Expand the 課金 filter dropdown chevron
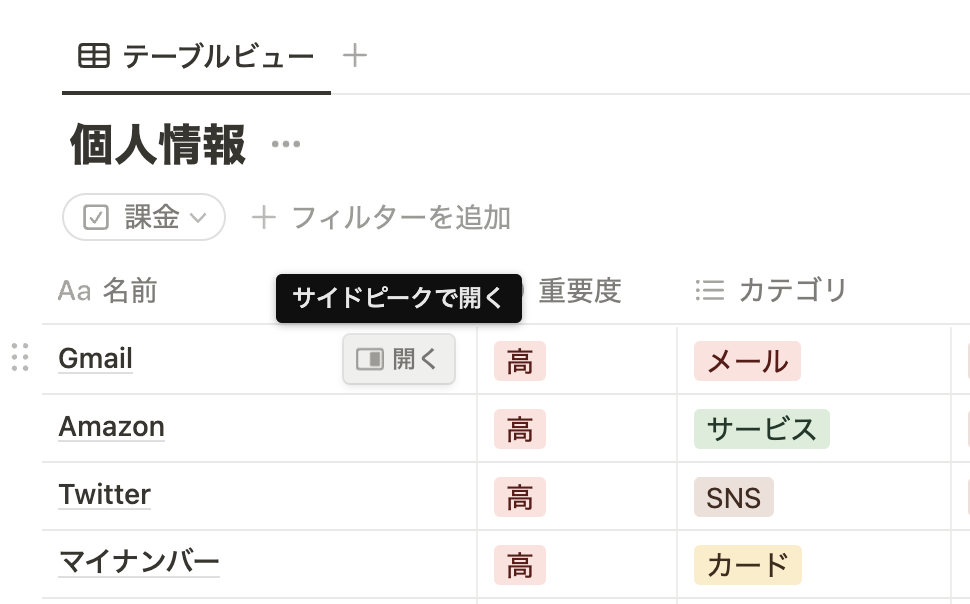 pos(198,218)
